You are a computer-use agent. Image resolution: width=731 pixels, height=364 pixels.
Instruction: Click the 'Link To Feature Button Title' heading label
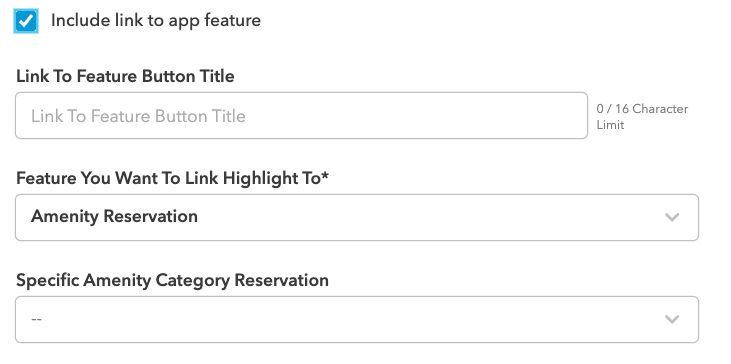[125, 76]
